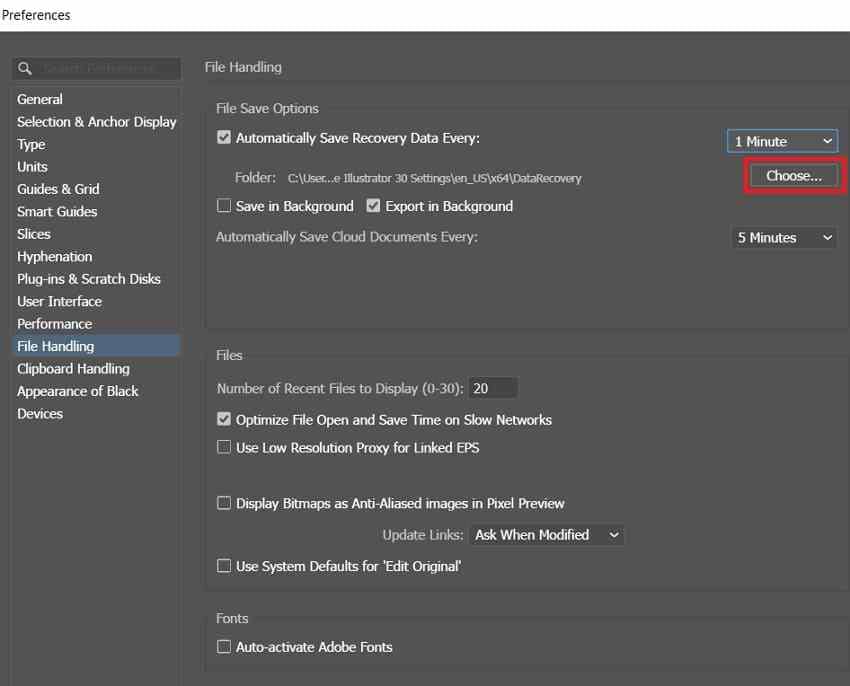Open General preferences
This screenshot has height=686, width=850.
[x=40, y=99]
